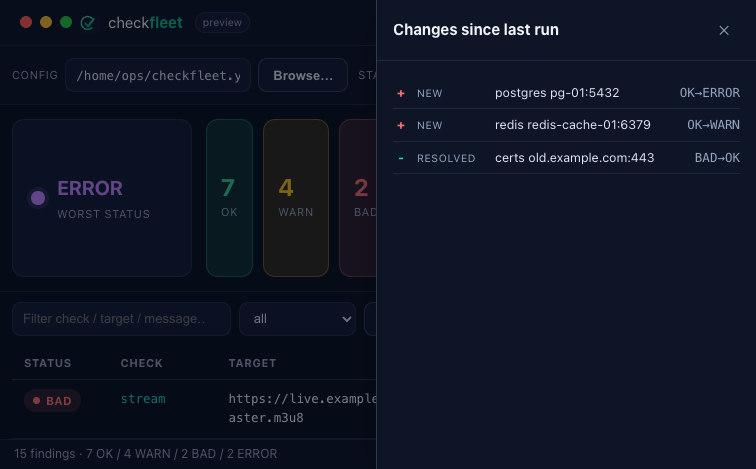Click the TARGET column header
Screen dimensions: 756x469
[x=252, y=363]
